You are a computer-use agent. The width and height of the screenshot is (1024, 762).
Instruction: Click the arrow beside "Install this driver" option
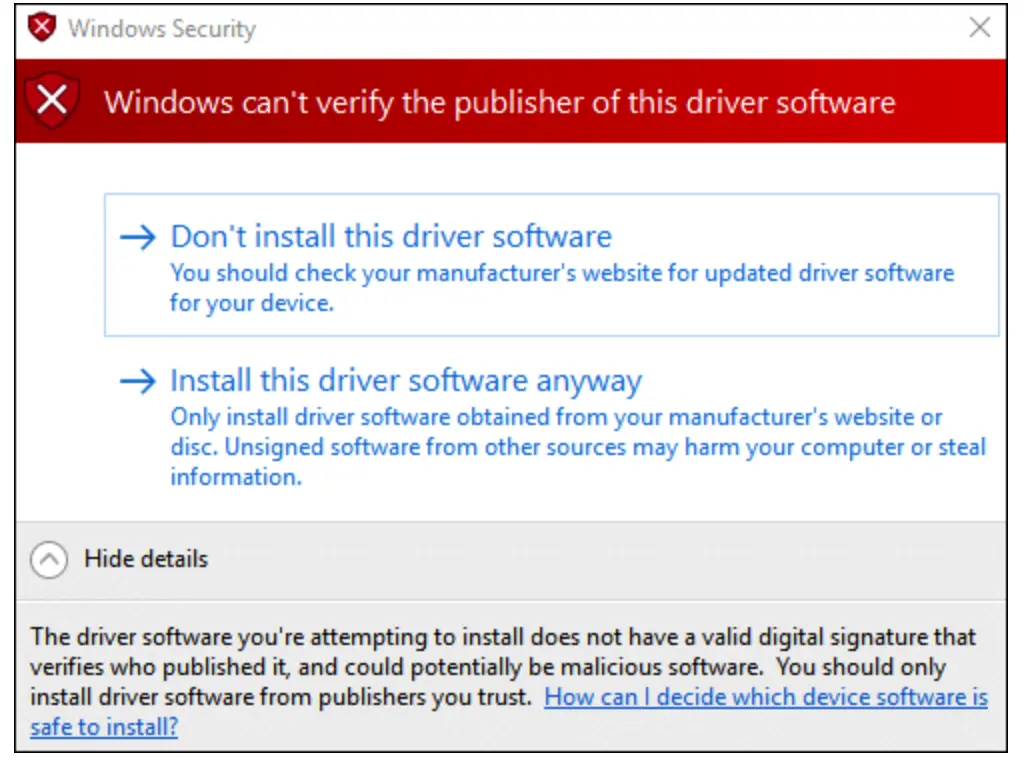[x=138, y=381]
